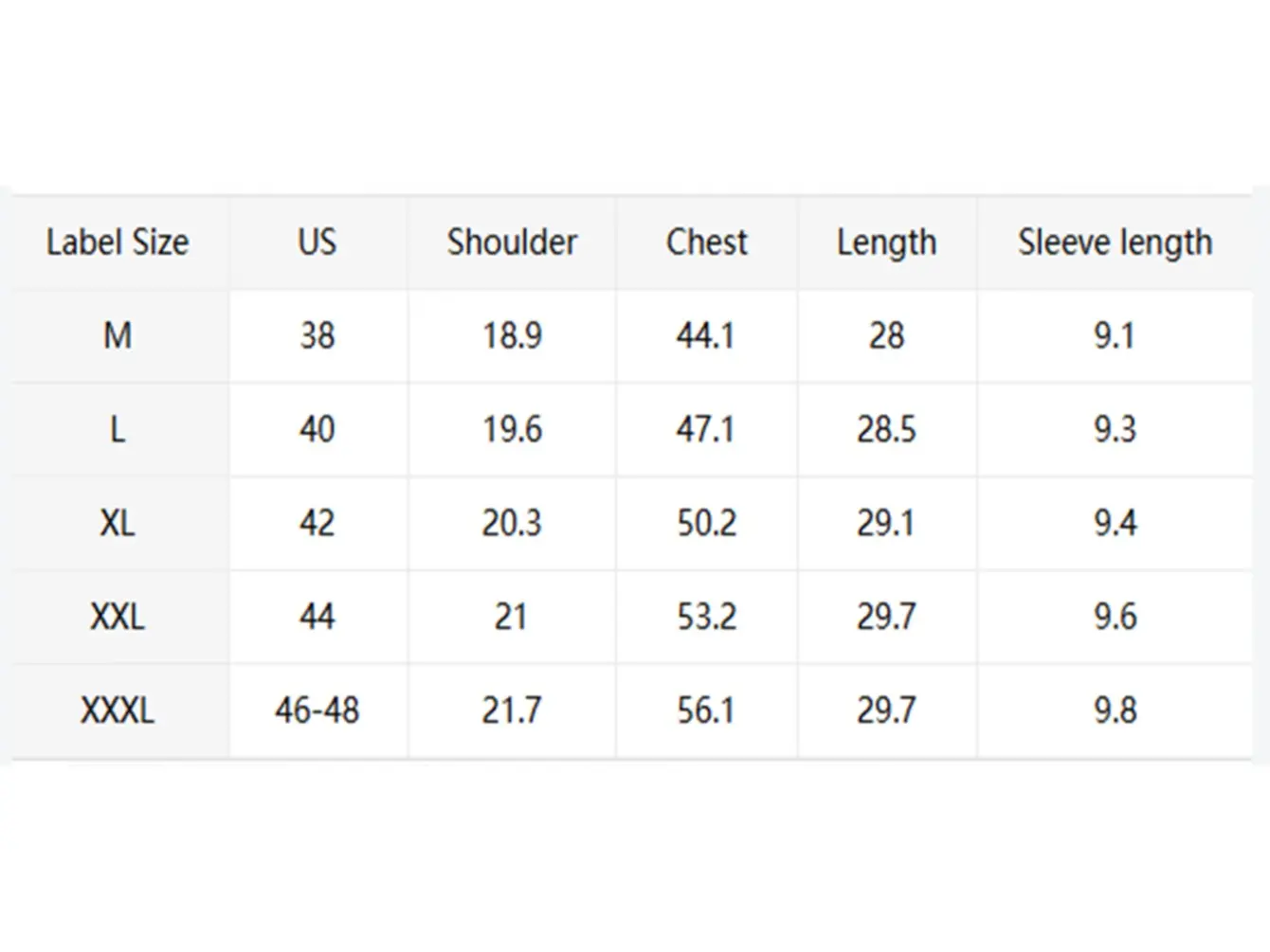This screenshot has width=1270, height=952.
Task: Click the 21 shoulder value for XXL
Action: tap(512, 617)
